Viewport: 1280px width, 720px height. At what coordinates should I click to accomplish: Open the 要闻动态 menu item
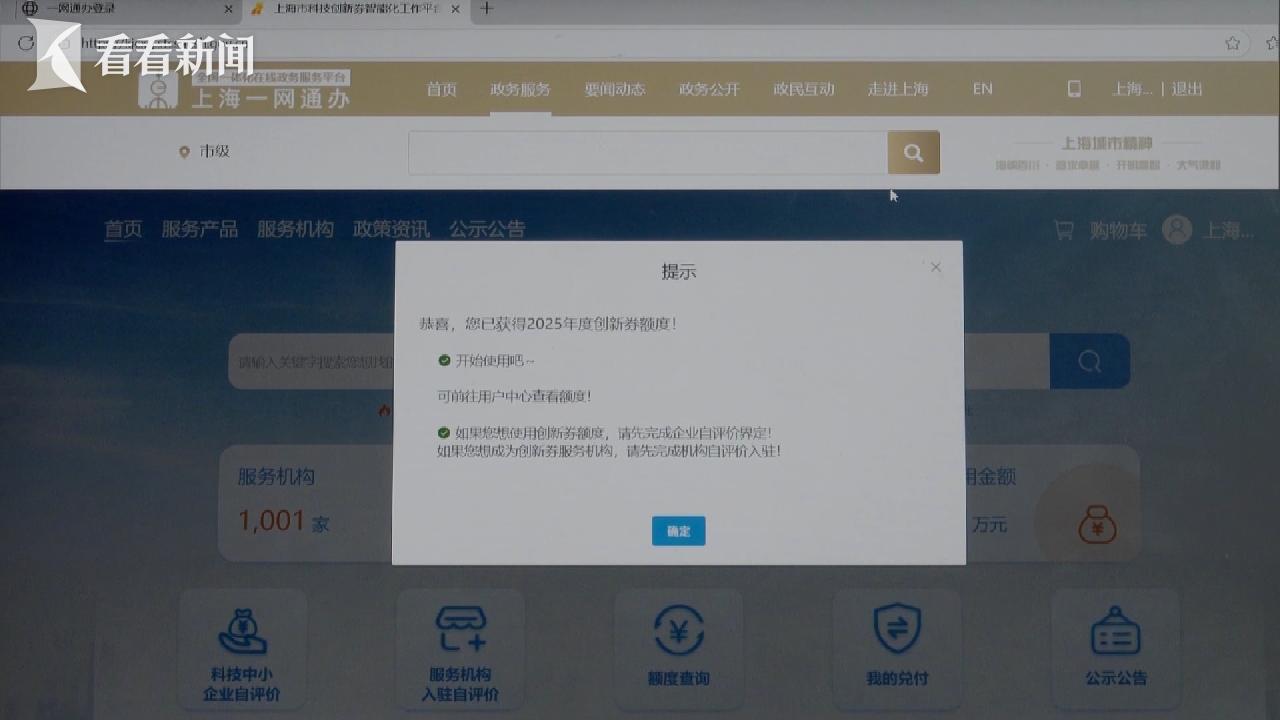click(x=614, y=89)
